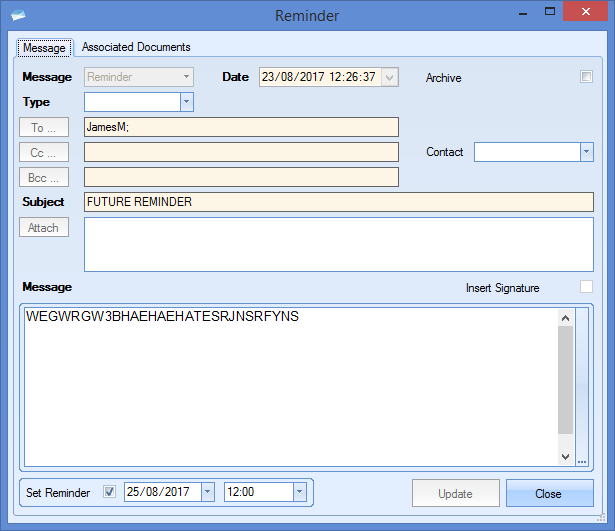Click the app icon in the title bar
The image size is (615, 531).
[x=18, y=16]
